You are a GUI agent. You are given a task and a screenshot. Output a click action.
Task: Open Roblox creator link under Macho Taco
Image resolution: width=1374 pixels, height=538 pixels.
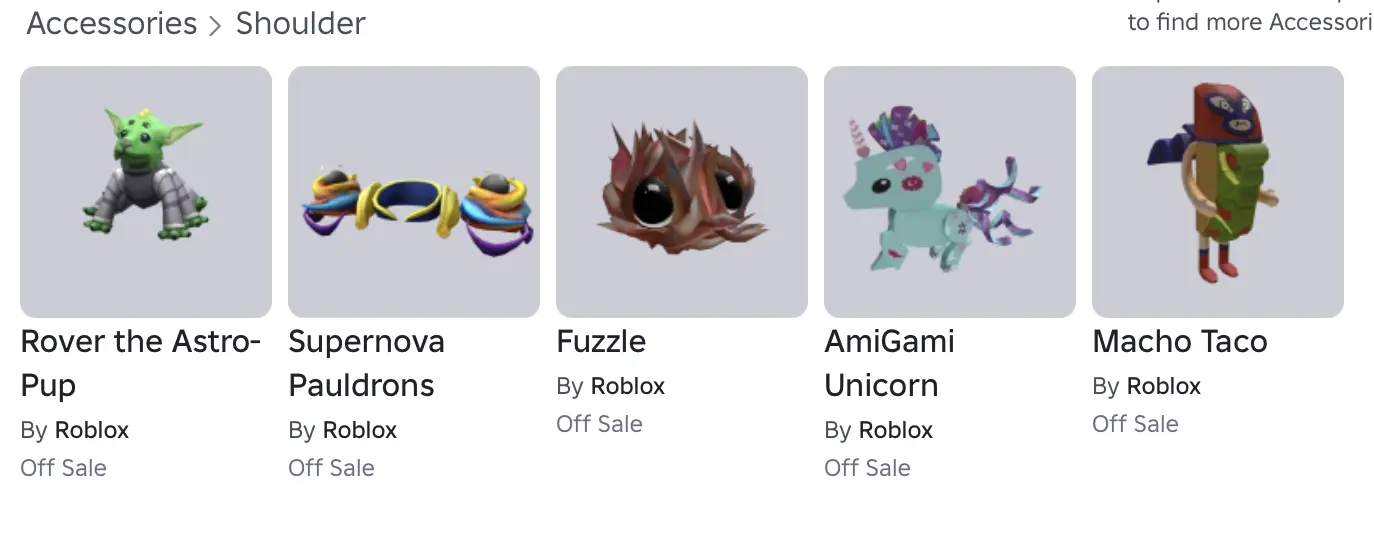(1164, 386)
